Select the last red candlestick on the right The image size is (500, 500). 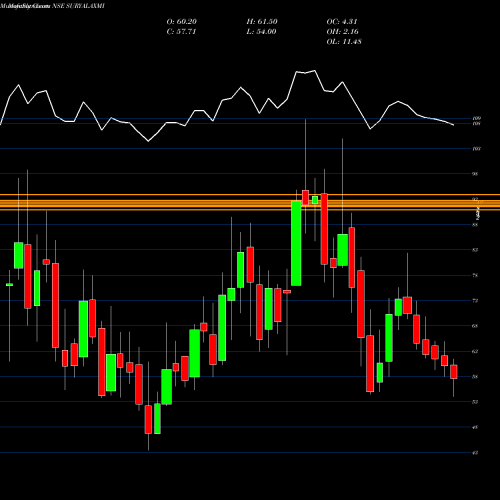click(454, 372)
